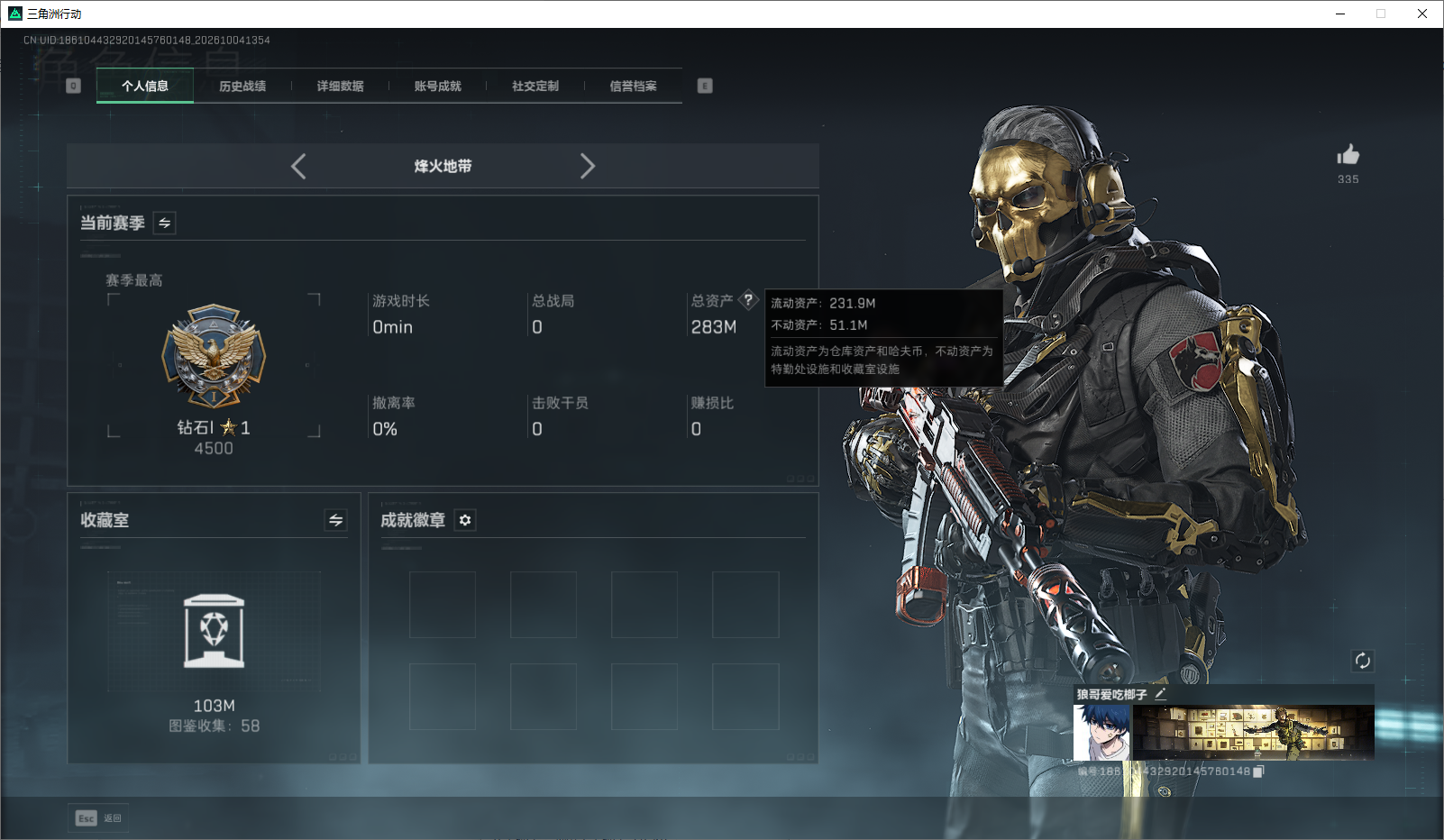
Task: Select the 账号成就 tab
Action: pos(437,87)
